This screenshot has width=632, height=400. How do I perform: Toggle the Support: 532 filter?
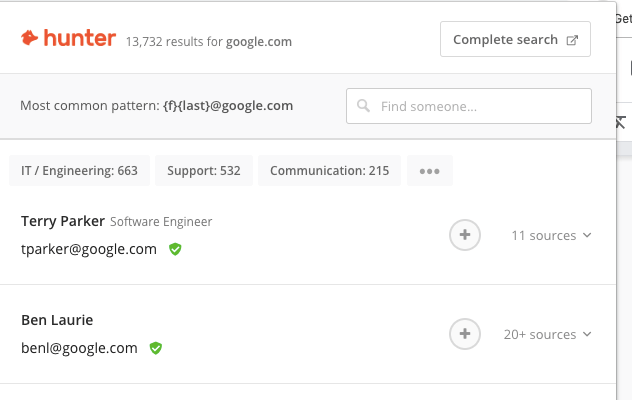coord(204,171)
